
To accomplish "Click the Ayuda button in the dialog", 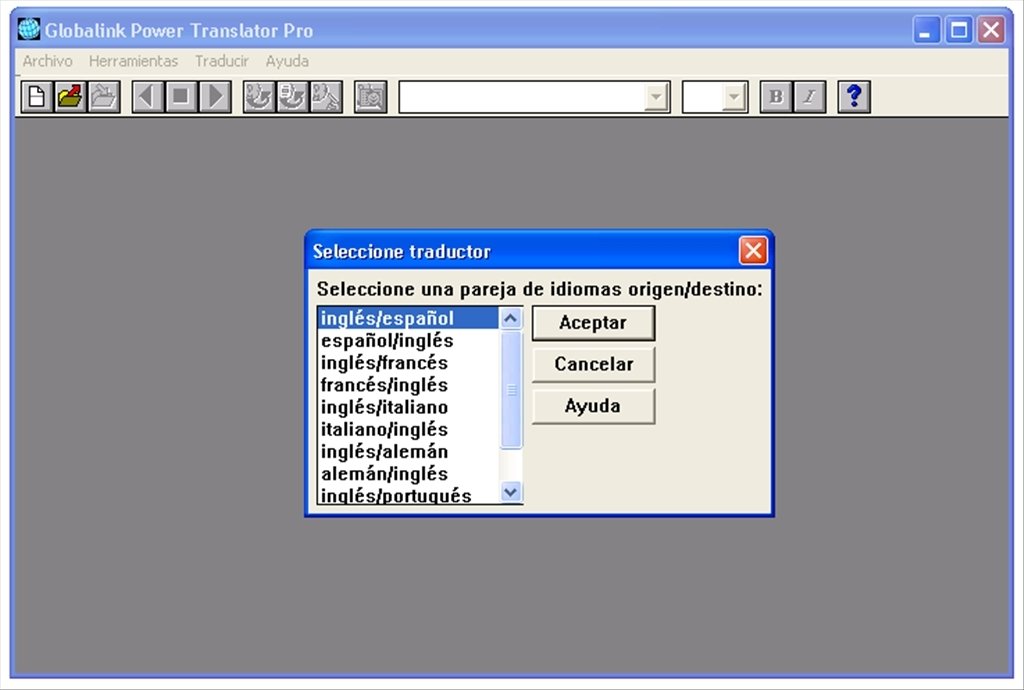I will pos(593,406).
